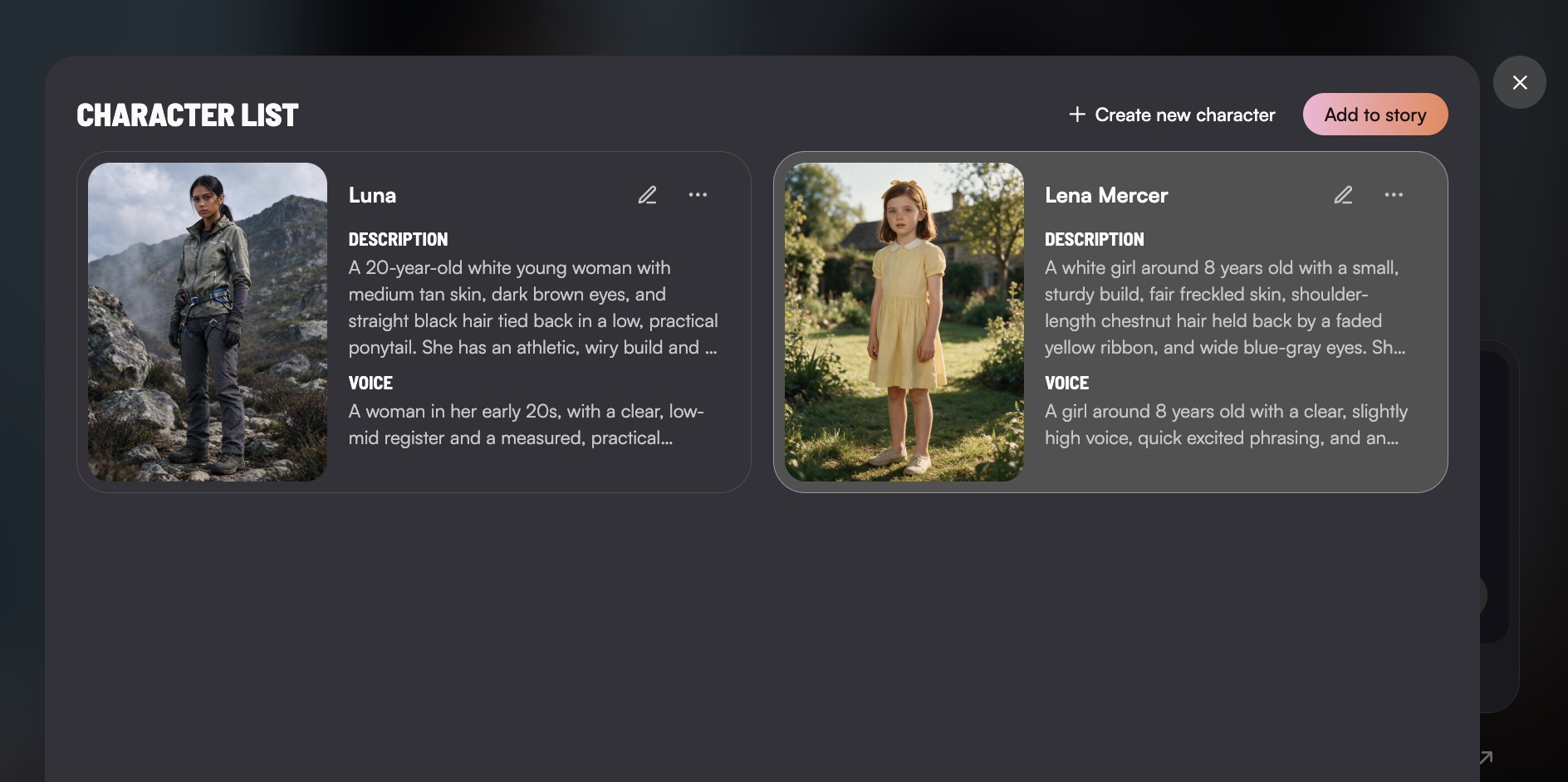Select Lena Mercer's portrait thumbnail
This screenshot has height=782, width=1568.
coord(904,322)
